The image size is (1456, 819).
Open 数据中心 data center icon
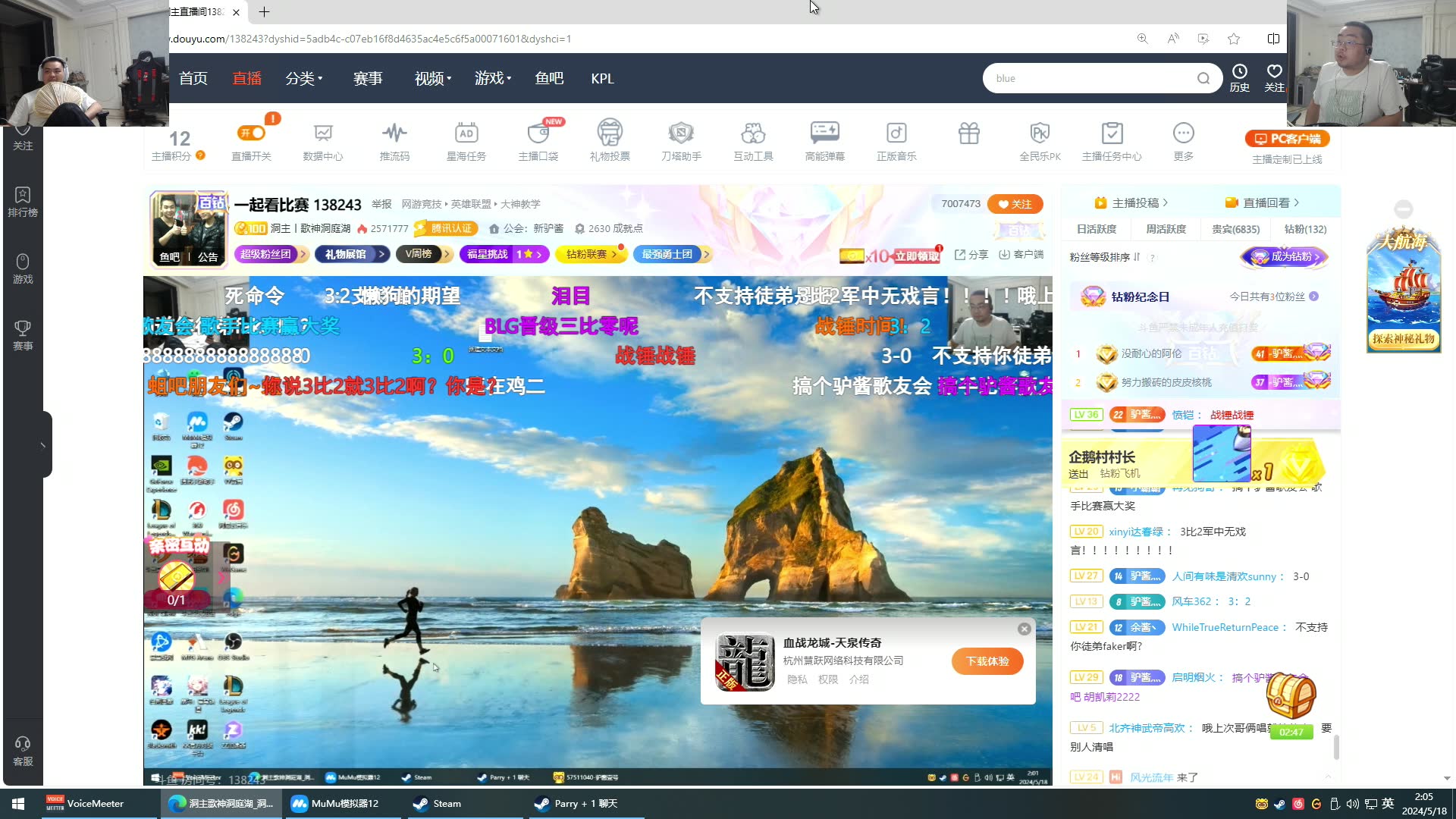[323, 141]
